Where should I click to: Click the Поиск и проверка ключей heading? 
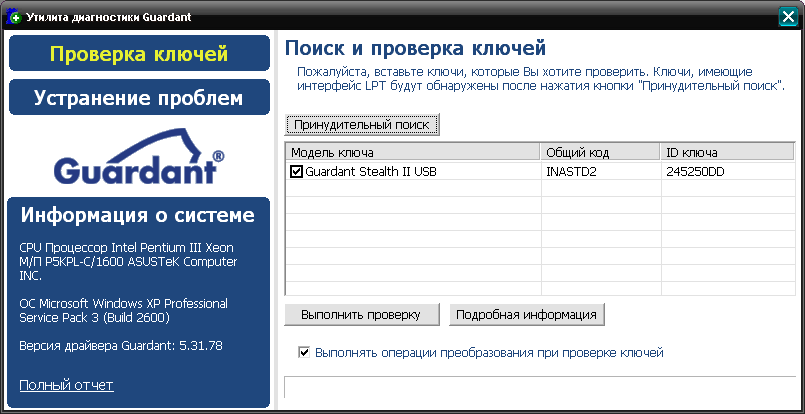point(415,48)
